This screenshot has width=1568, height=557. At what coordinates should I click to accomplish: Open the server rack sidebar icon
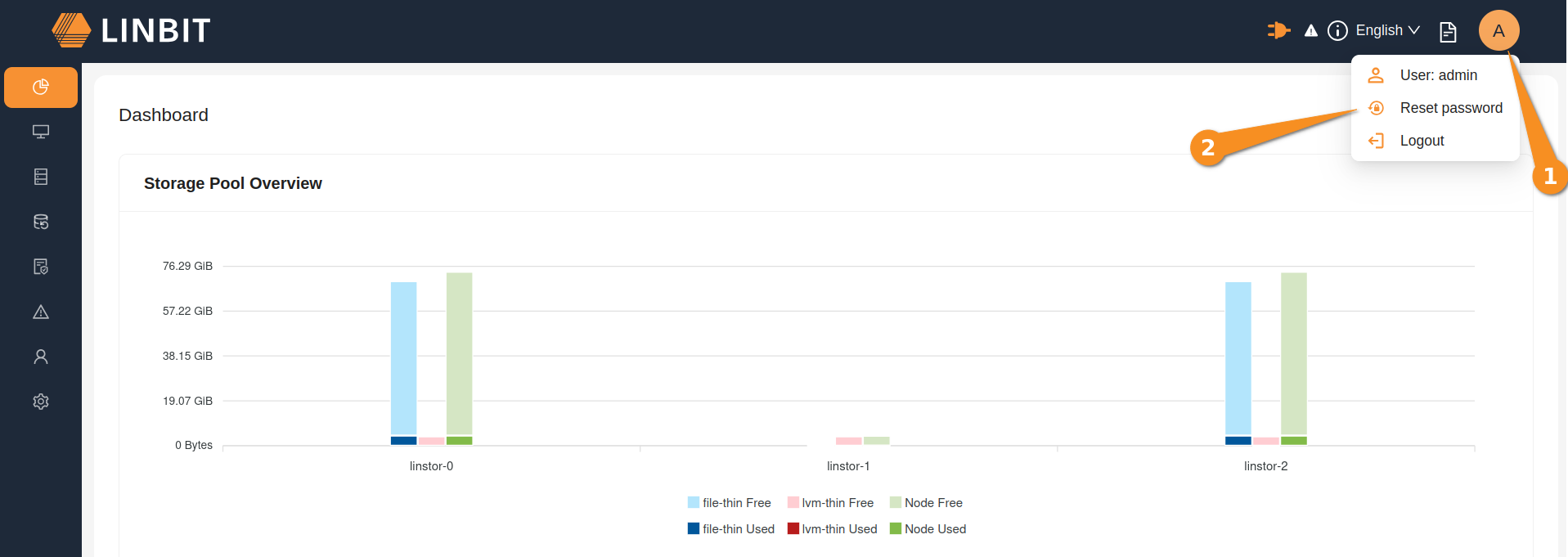point(41,177)
